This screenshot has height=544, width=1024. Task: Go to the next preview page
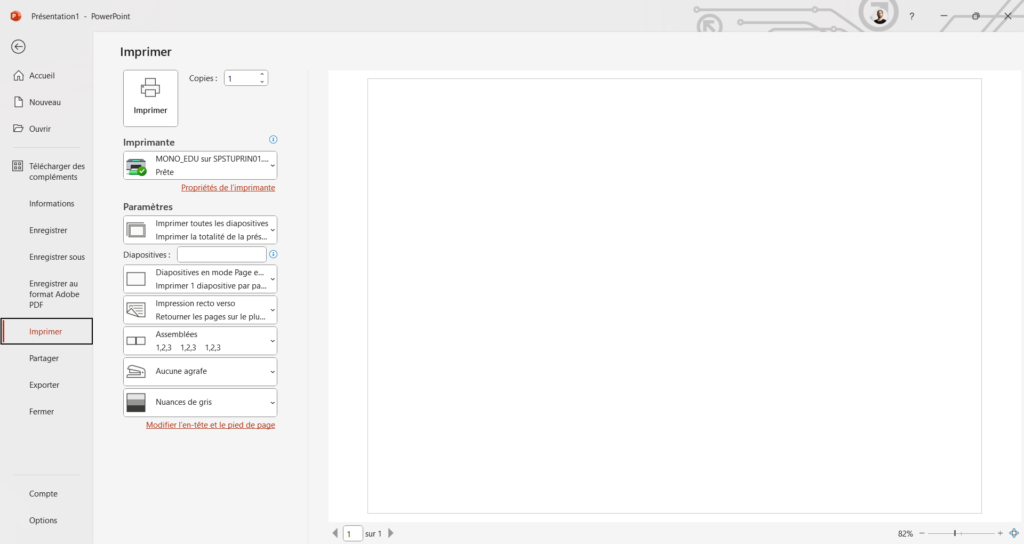tap(391, 534)
